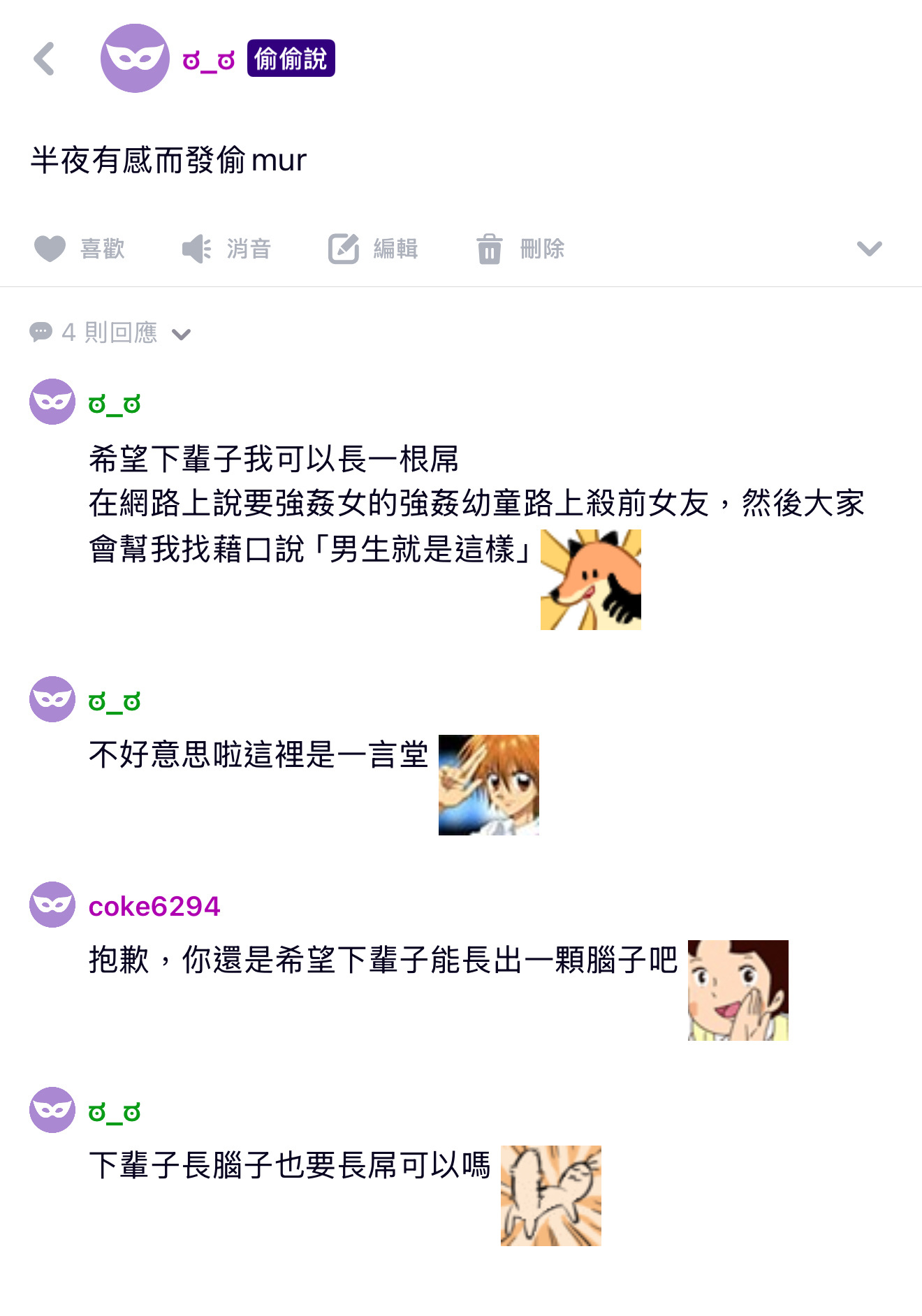The height and width of the screenshot is (1316, 922).
Task: Select the post text 半夜有感而發偷 mur
Action: coord(168,161)
